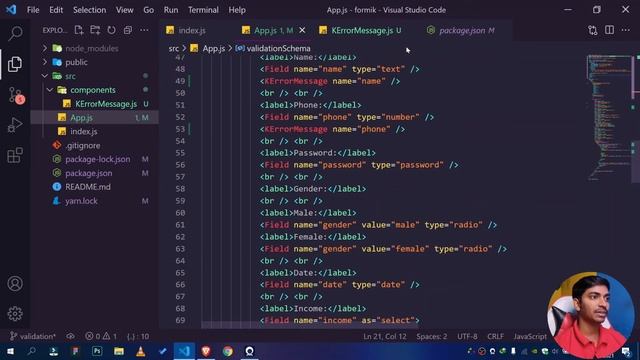Image resolution: width=640 pixels, height=360 pixels.
Task: Create a new folder in Explorer
Action: pos(95,30)
